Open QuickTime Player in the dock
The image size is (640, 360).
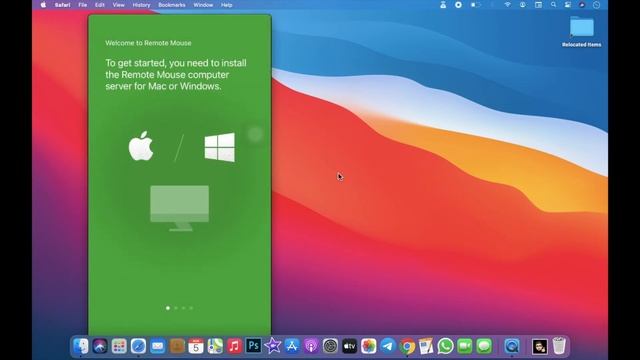tap(512, 346)
